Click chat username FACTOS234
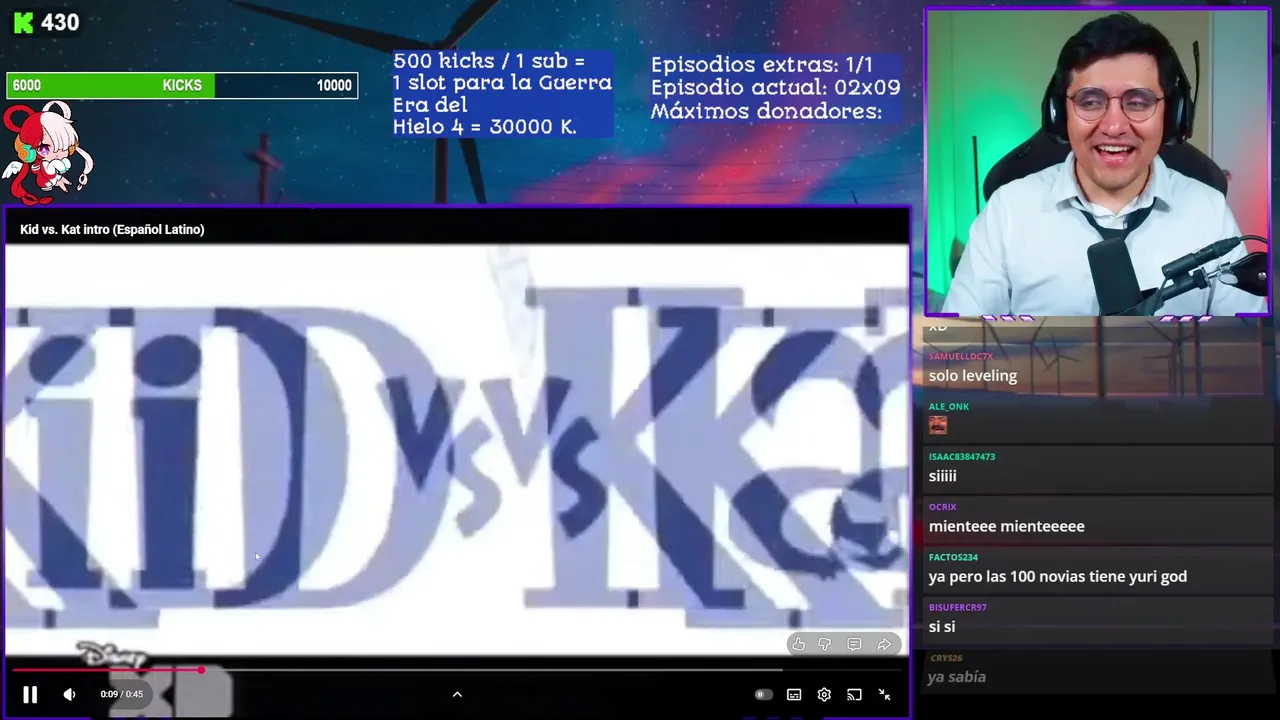1280x720 pixels. pos(953,556)
